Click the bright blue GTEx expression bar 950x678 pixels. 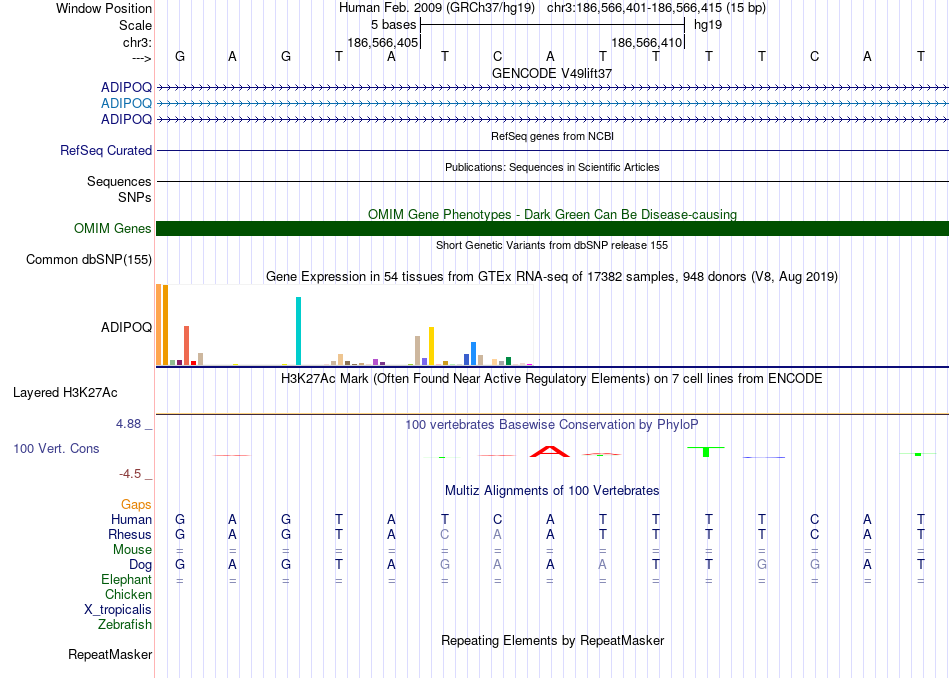(x=473, y=353)
